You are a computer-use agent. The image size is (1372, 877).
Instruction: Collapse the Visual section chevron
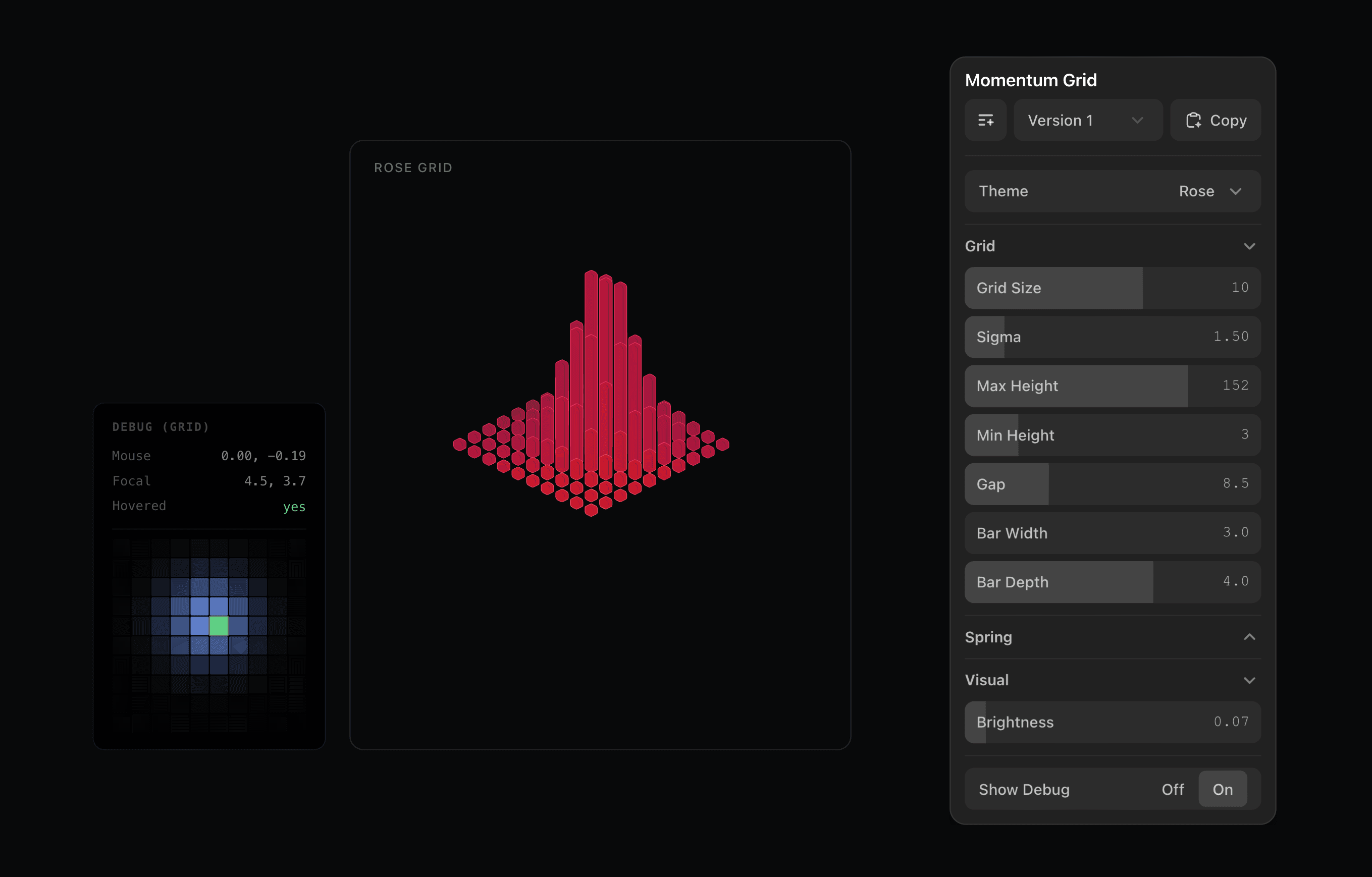(x=1249, y=681)
